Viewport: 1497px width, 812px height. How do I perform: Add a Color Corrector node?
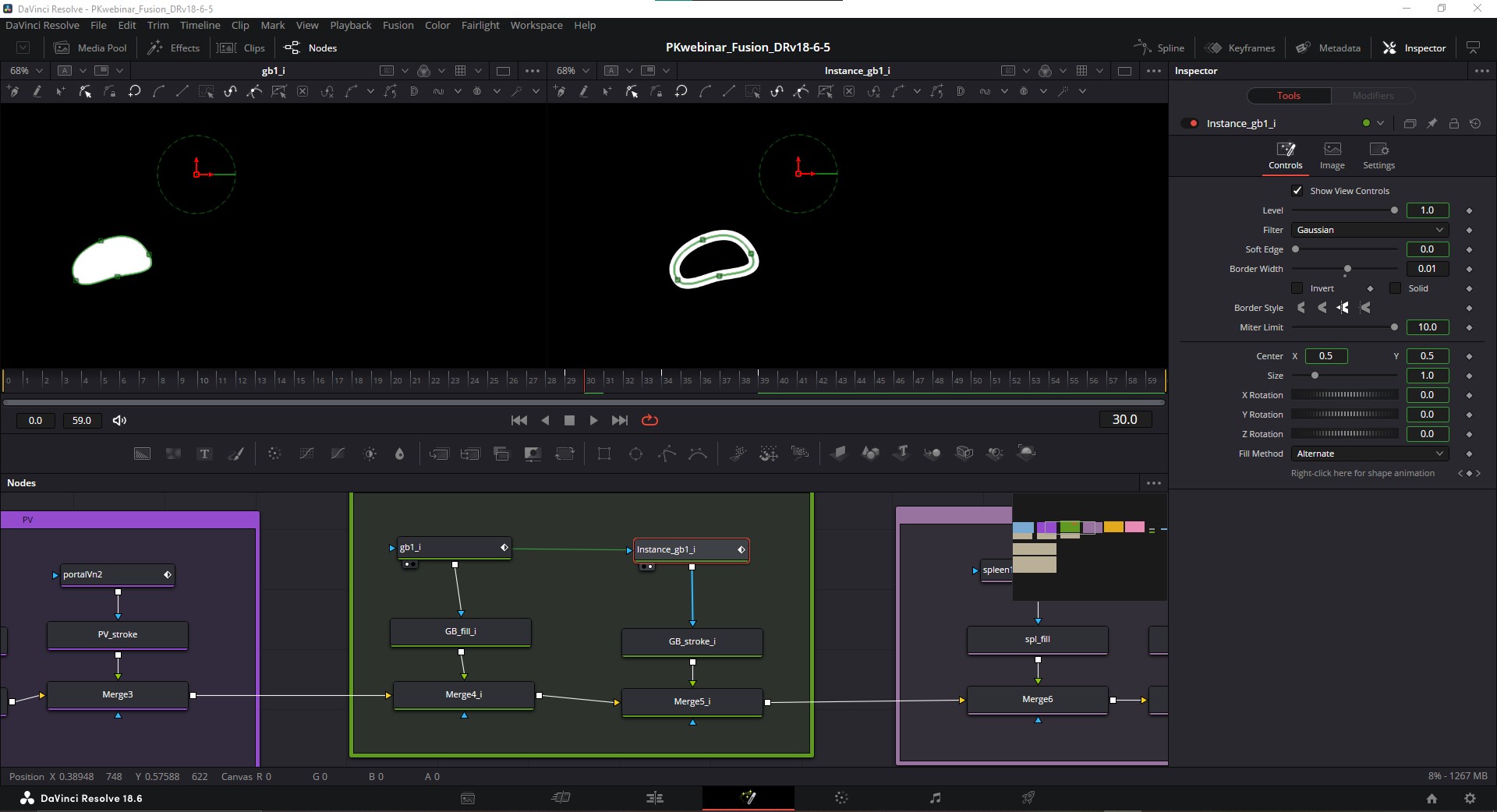tap(274, 454)
